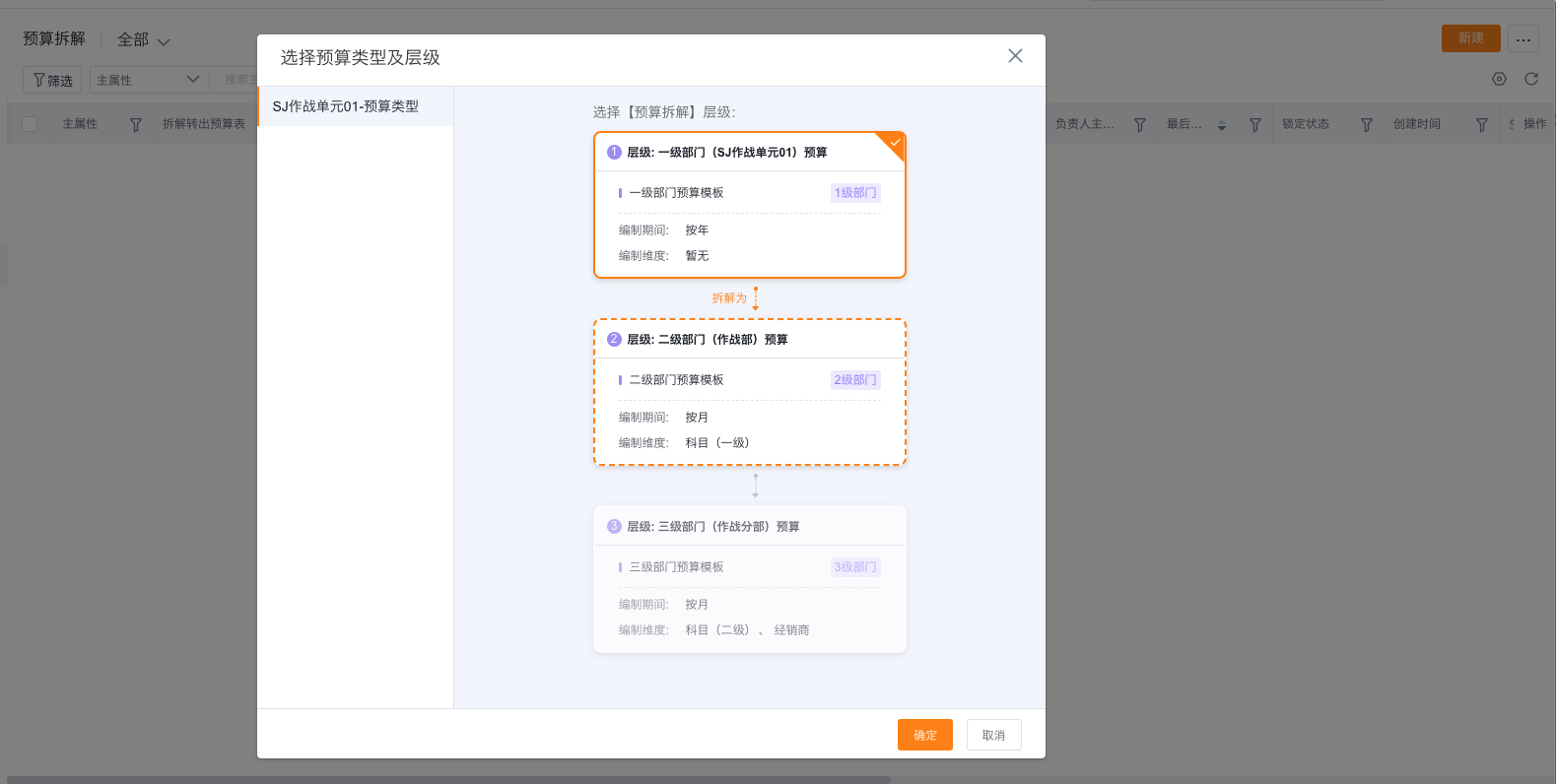This screenshot has height=784, width=1556.
Task: Click the number 1 circle icon
Action: (614, 152)
